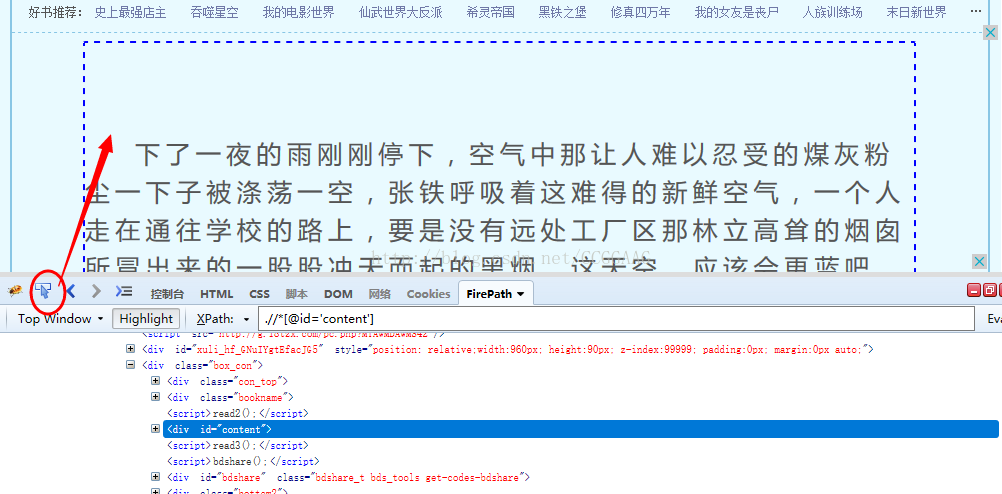Open the Firebug bug icon menu
This screenshot has height=494, width=1002.
tap(15, 291)
